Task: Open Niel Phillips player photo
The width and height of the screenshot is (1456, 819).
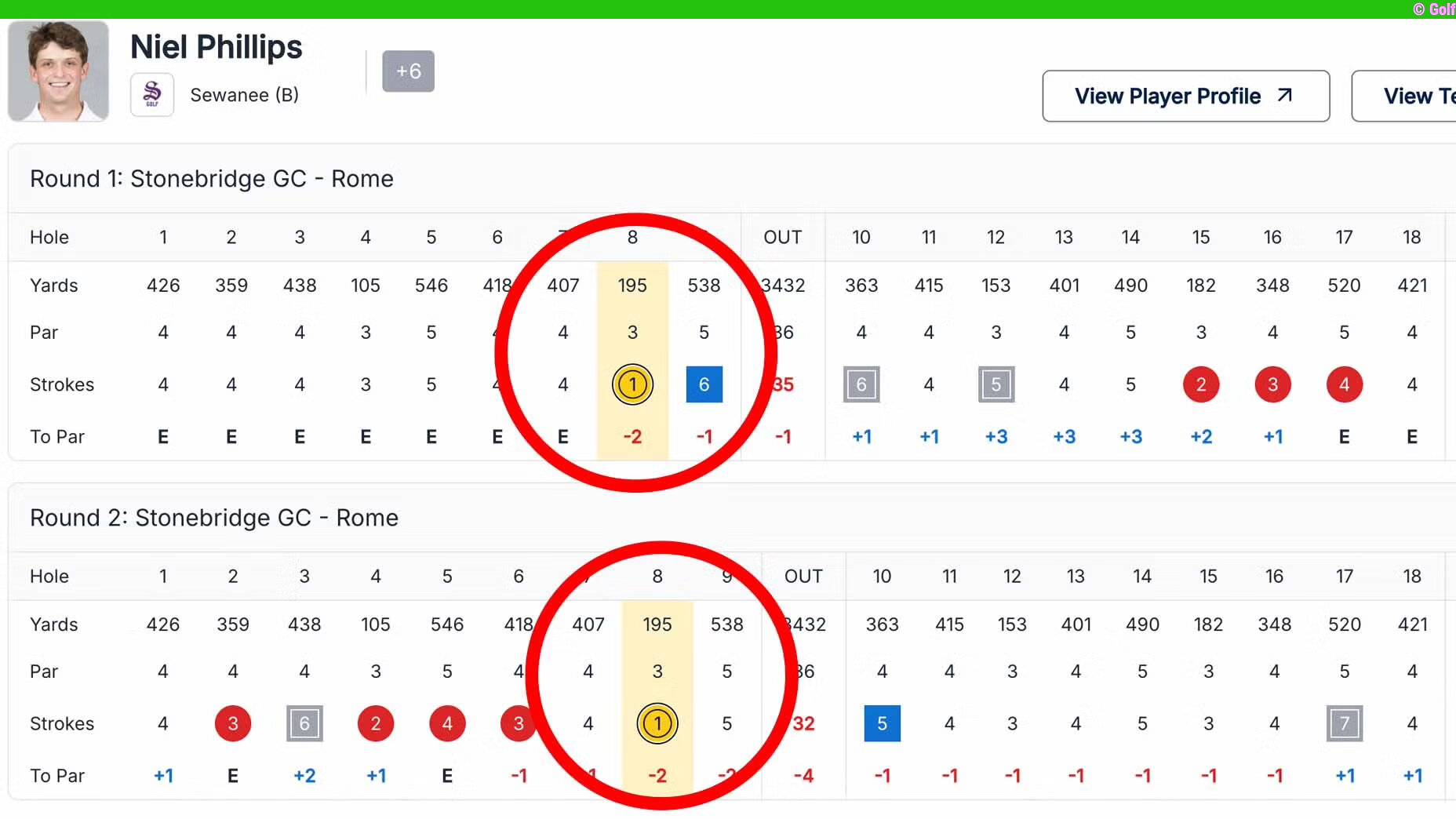Action: (x=58, y=71)
